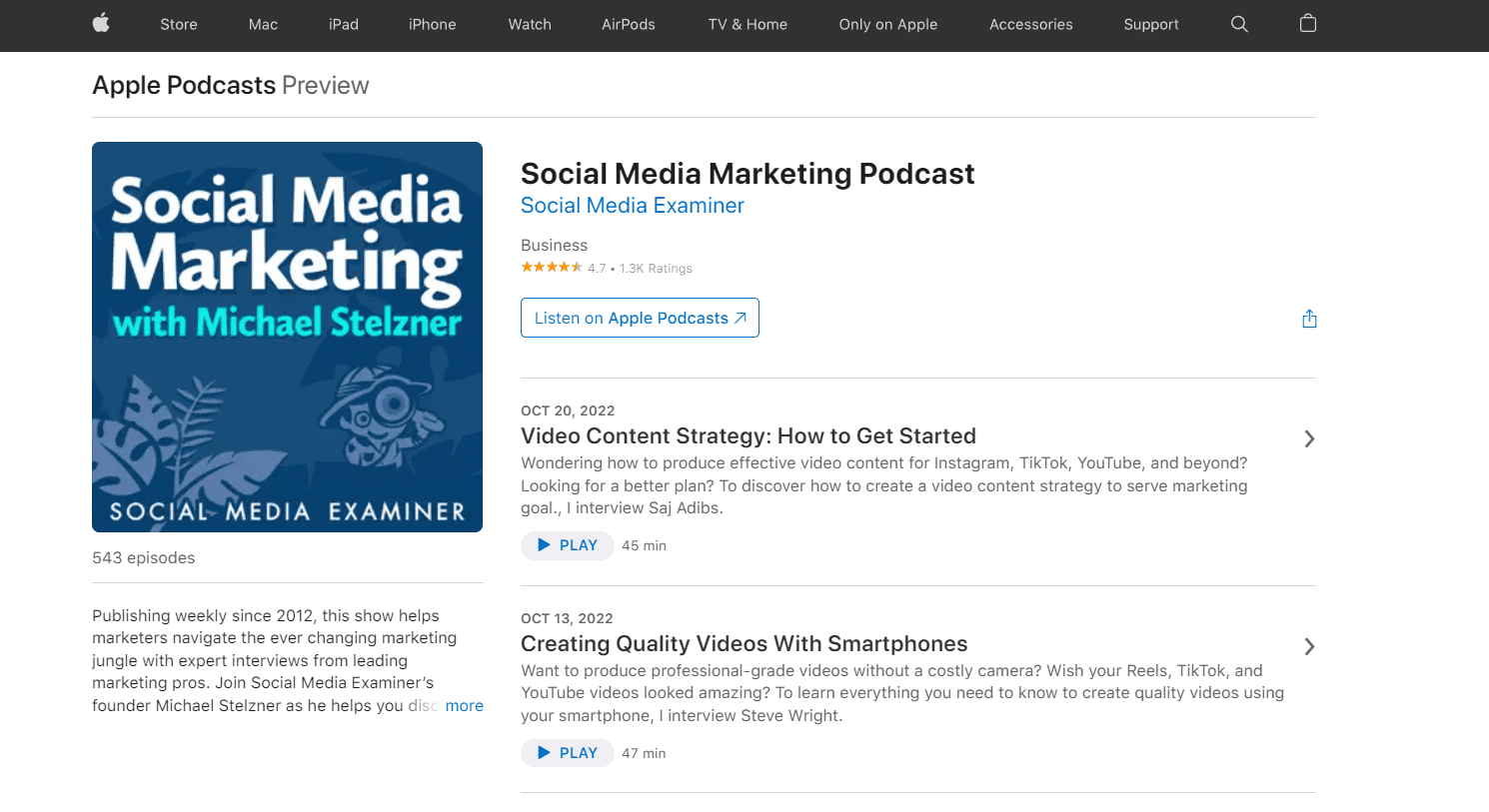Image resolution: width=1489 pixels, height=812 pixels.
Task: Expand Video Content Strategy episode chevron
Action: [x=1309, y=438]
